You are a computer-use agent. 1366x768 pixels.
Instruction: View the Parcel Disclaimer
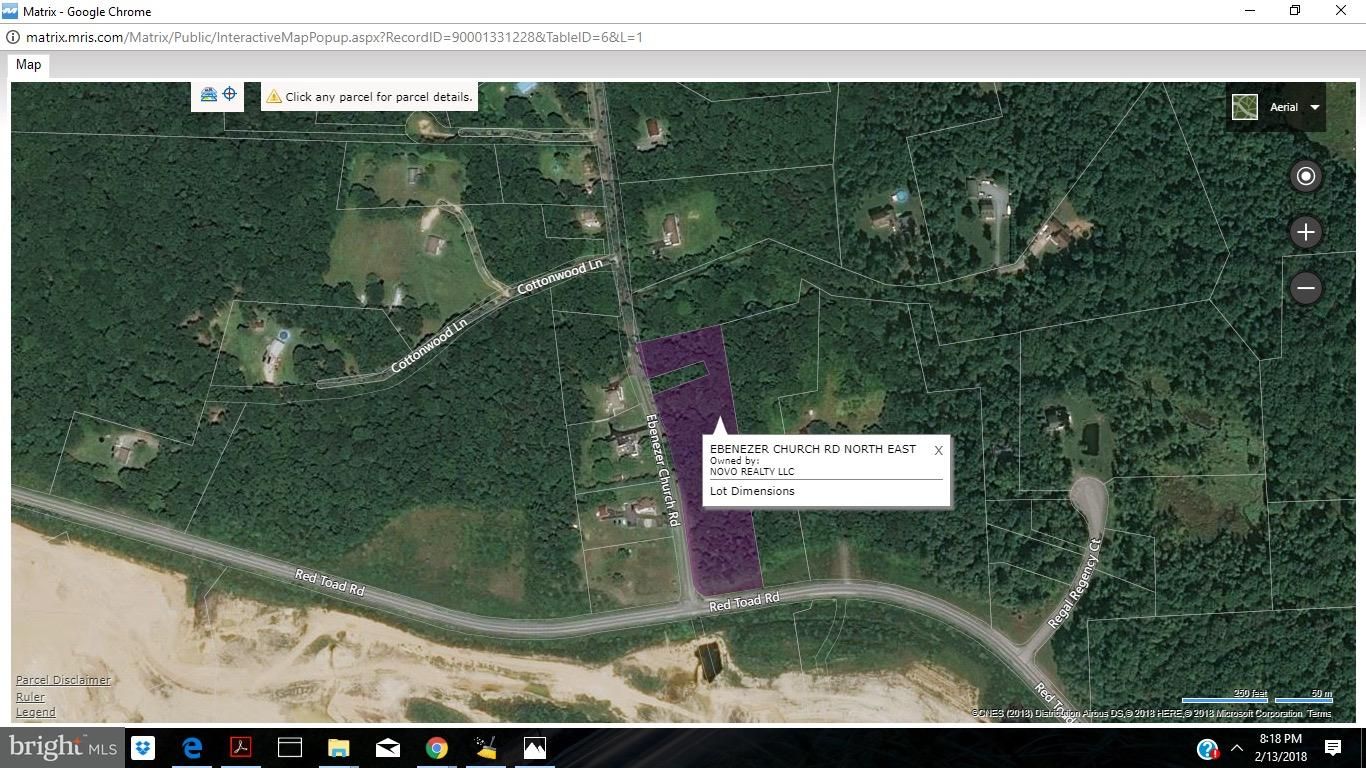pos(63,679)
